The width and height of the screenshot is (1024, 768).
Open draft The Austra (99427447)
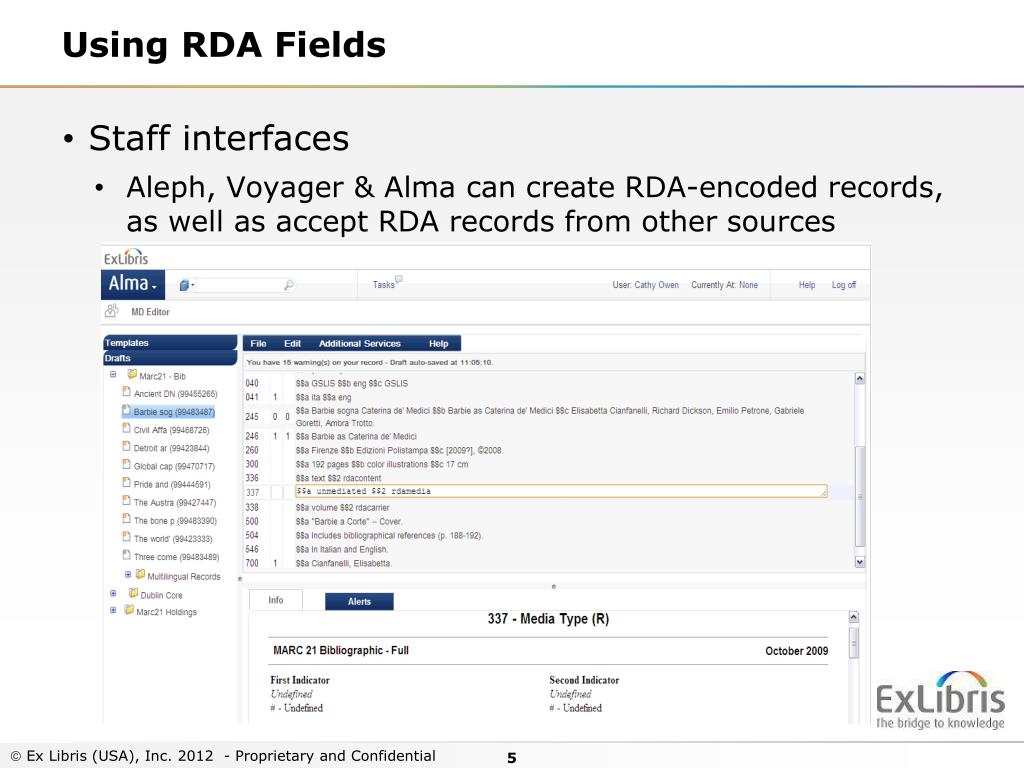174,503
